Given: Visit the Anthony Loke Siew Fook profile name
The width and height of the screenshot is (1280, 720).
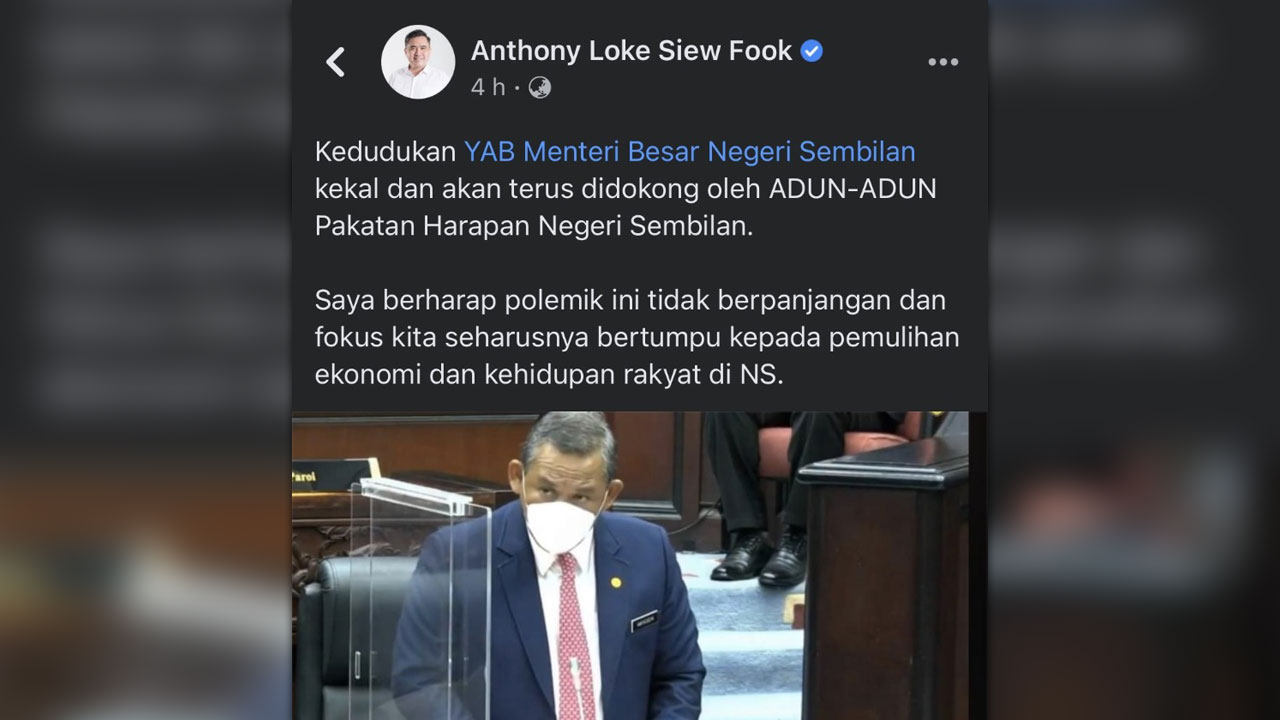Looking at the screenshot, I should pos(631,51).
